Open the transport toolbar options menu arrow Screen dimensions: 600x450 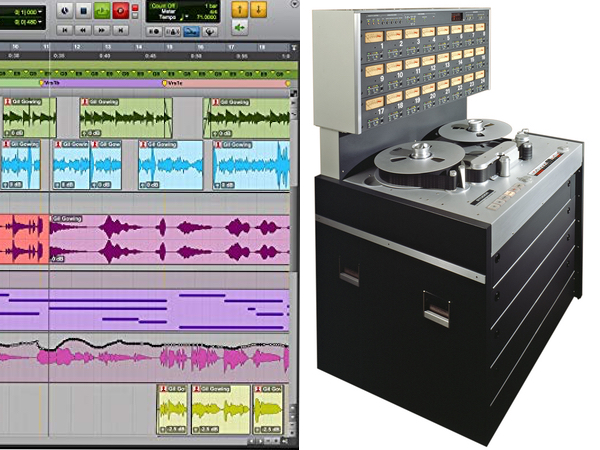(294, 4)
